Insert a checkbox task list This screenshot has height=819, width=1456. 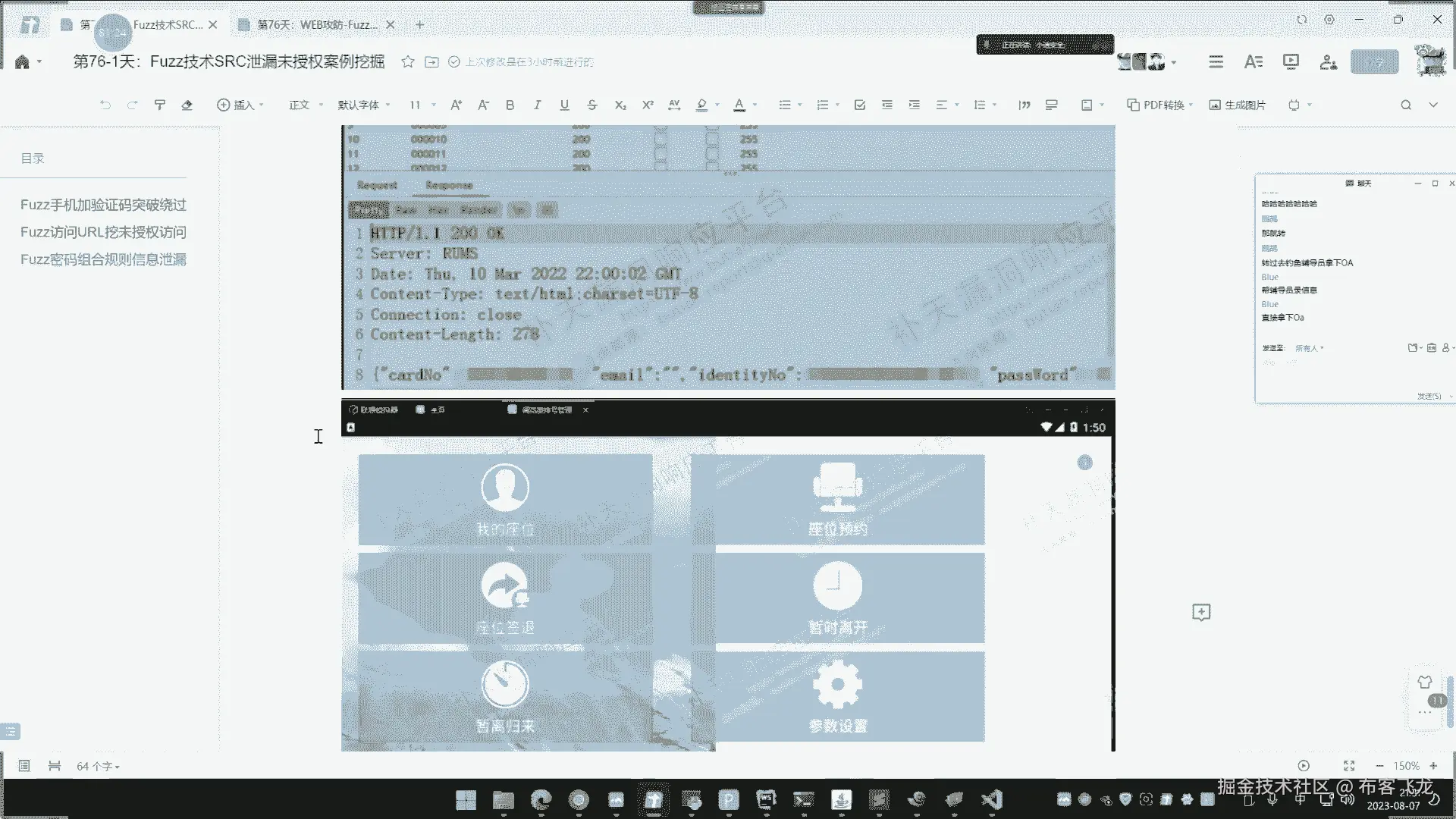point(859,105)
